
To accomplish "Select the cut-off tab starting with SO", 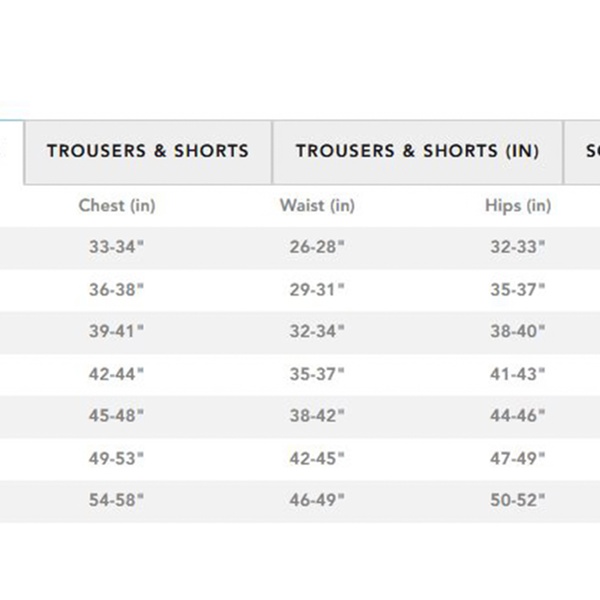I will click(585, 152).
